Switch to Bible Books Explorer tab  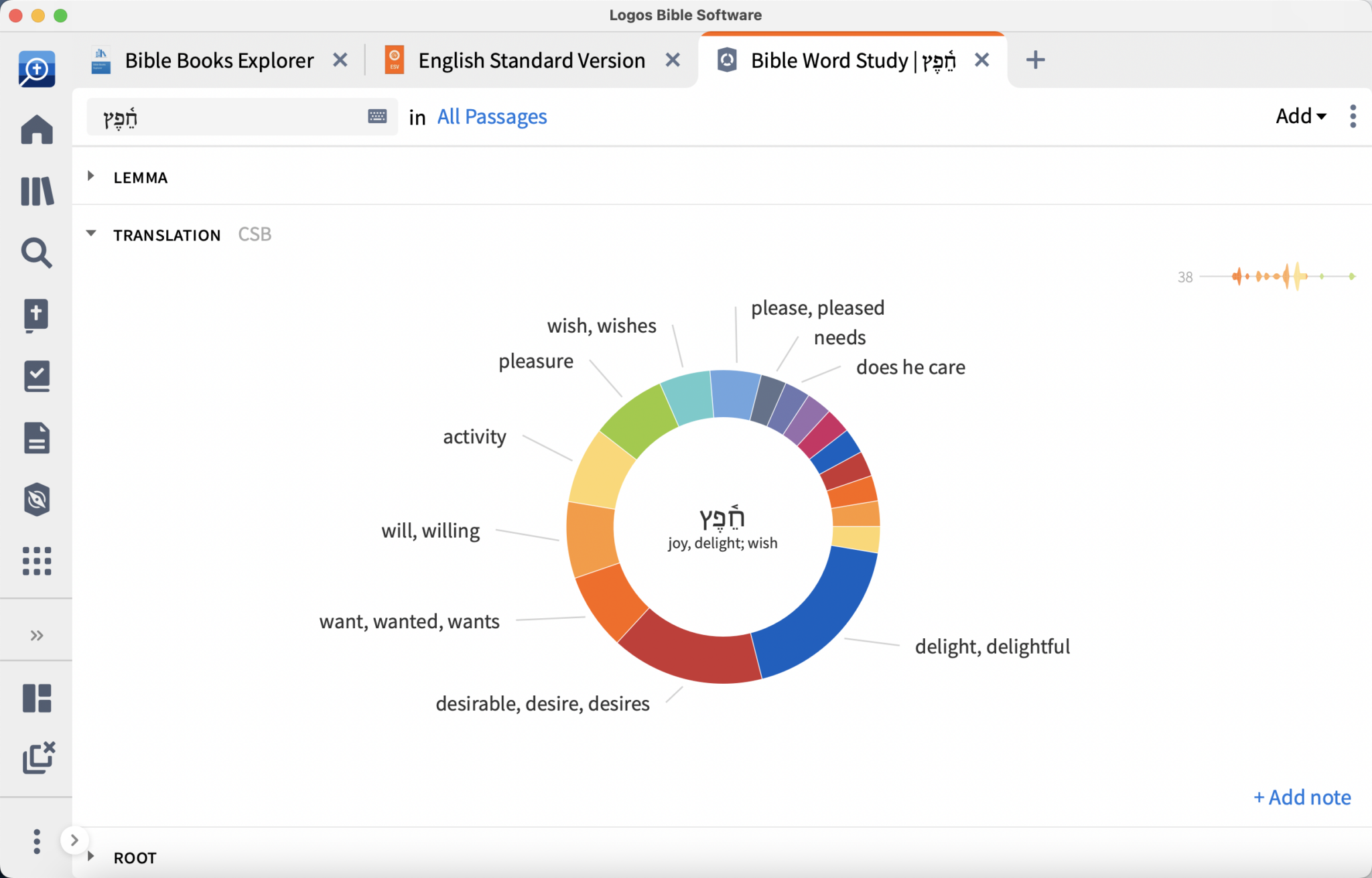[219, 60]
